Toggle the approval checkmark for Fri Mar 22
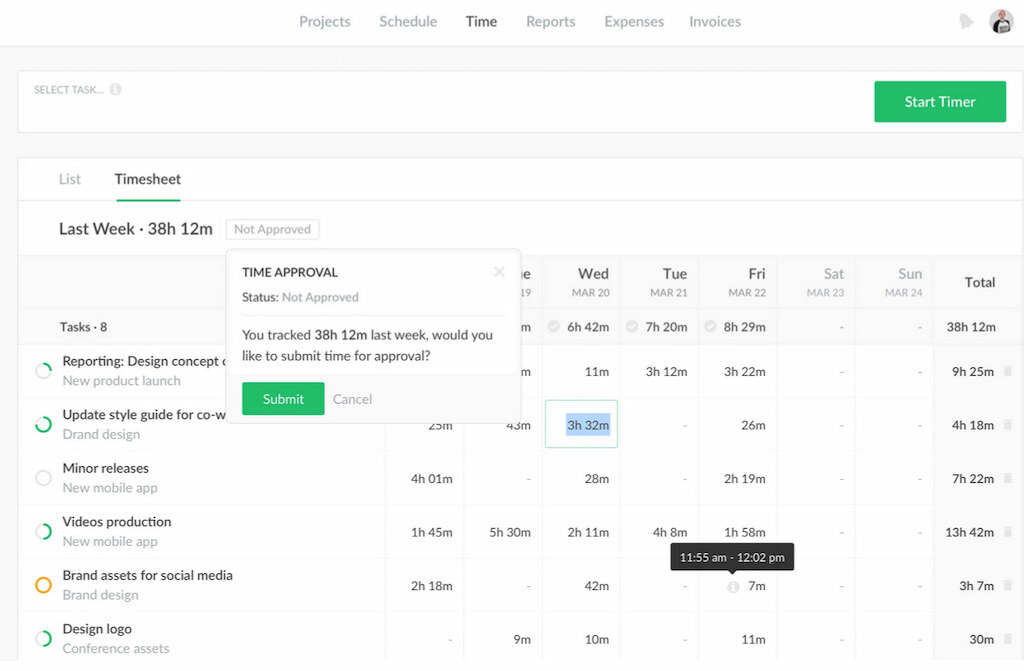The image size is (1024, 671). [710, 326]
